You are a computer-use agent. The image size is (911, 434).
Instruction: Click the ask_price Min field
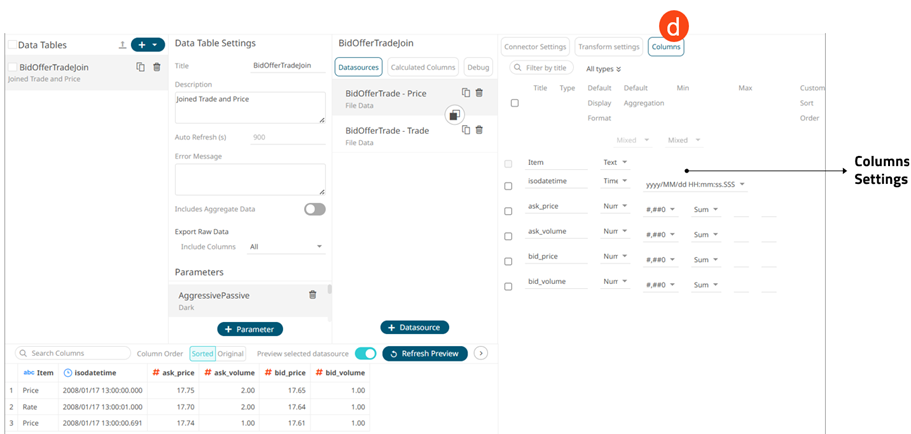741,210
